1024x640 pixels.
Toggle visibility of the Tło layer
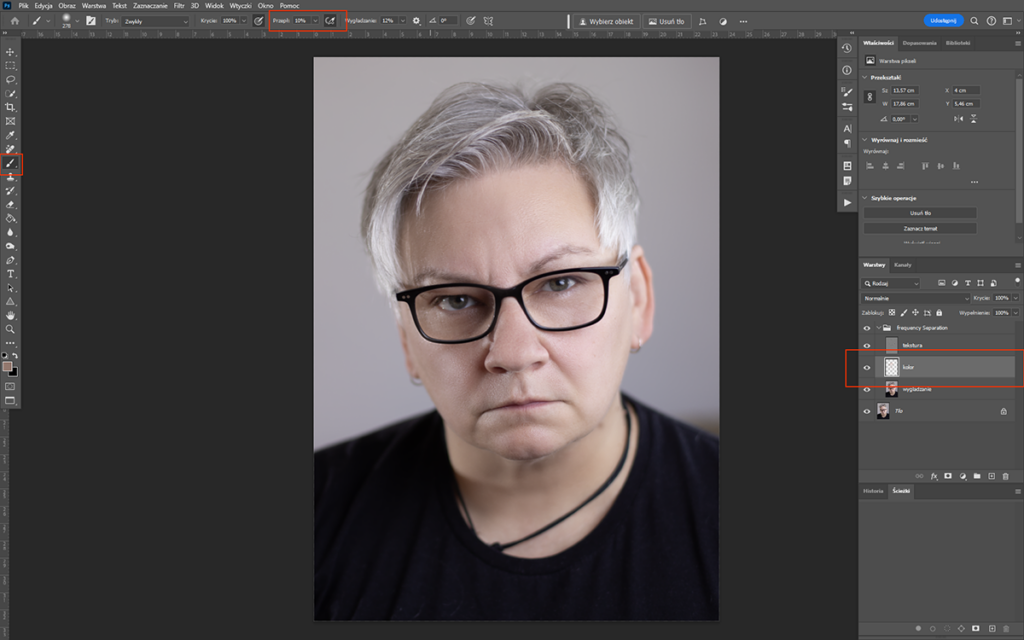point(867,411)
